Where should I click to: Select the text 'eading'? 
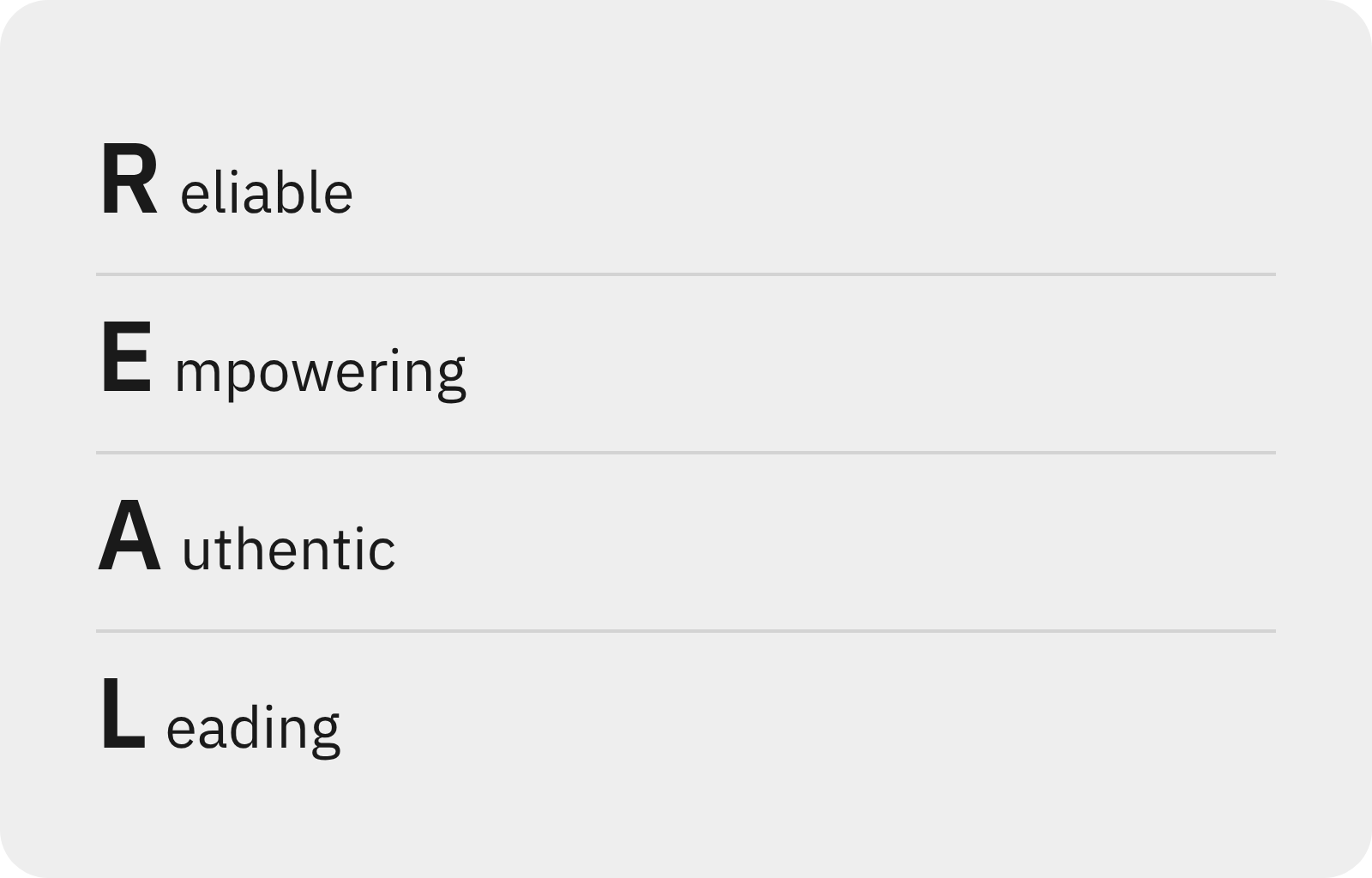(253, 729)
